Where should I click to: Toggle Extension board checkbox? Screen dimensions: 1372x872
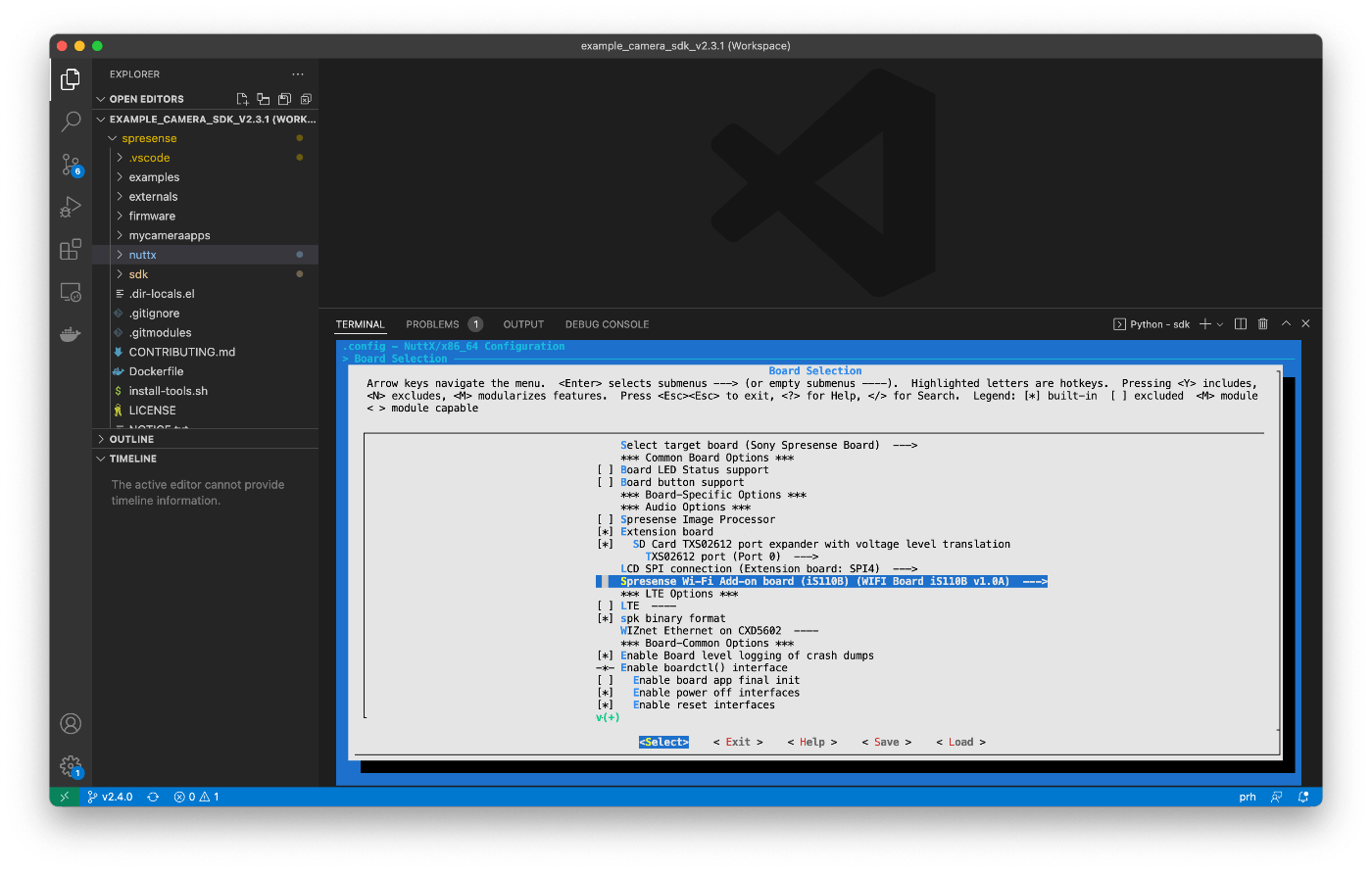point(606,532)
